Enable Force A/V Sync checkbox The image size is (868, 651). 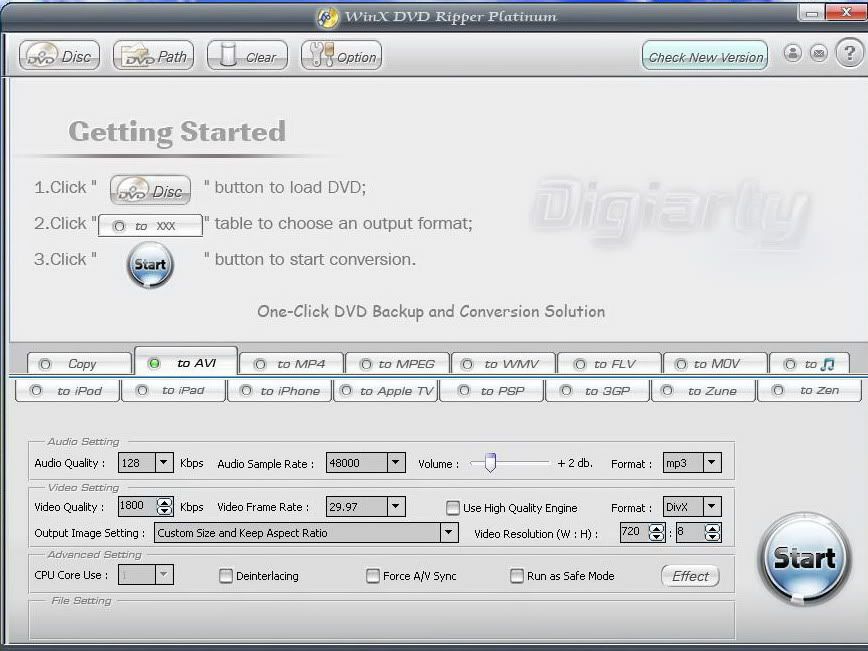(x=373, y=576)
